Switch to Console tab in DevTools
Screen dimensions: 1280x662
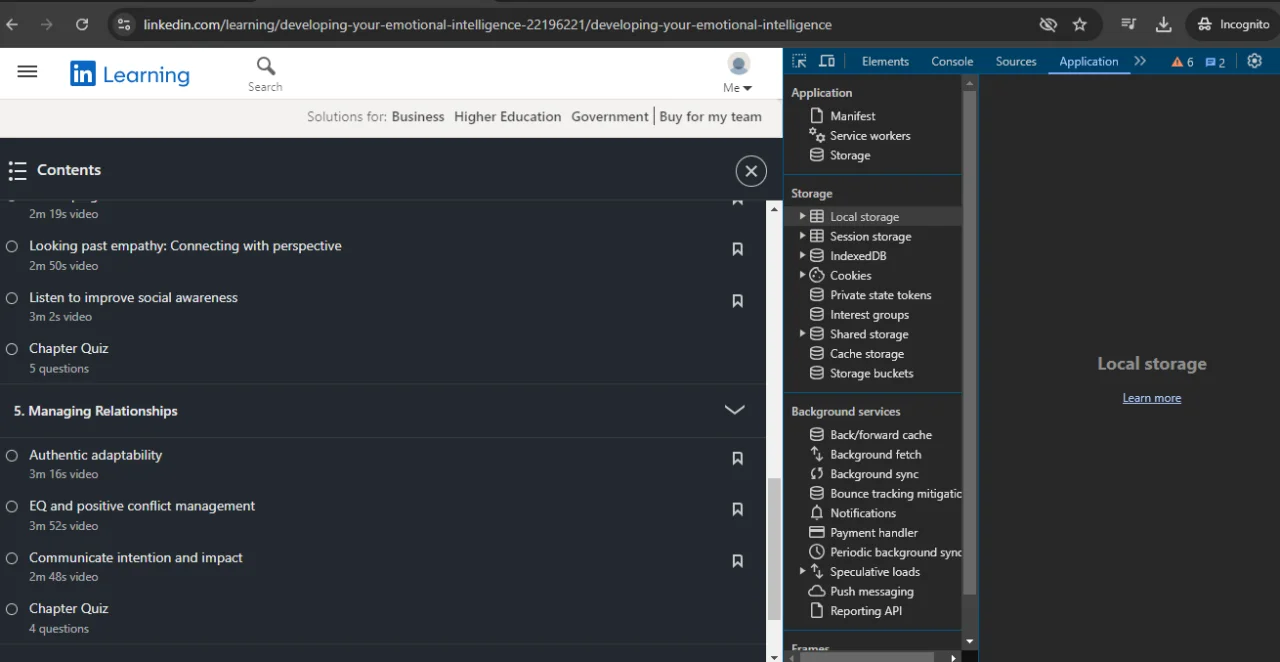pos(952,61)
